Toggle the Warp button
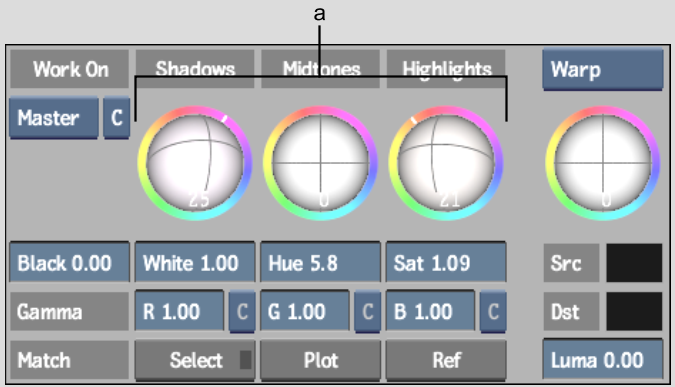The width and height of the screenshot is (675, 387). pos(603,69)
